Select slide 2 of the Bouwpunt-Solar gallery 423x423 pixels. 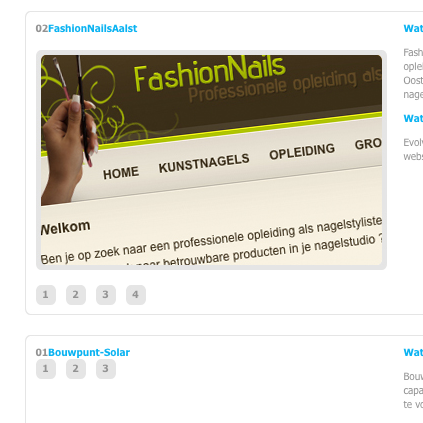76,369
